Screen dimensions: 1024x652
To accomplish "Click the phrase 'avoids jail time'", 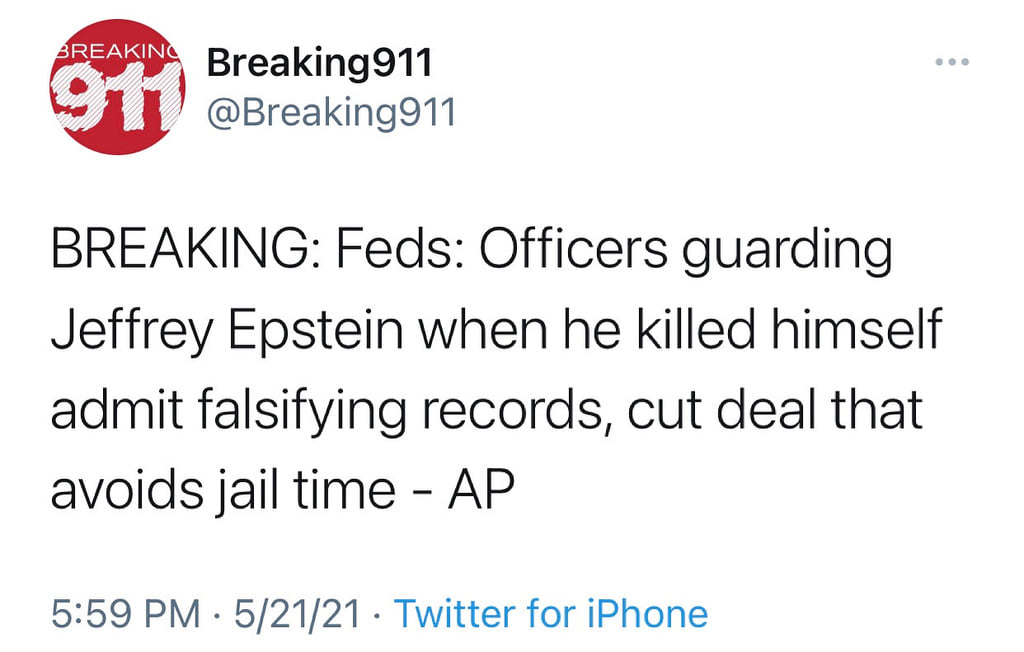I will tap(223, 490).
